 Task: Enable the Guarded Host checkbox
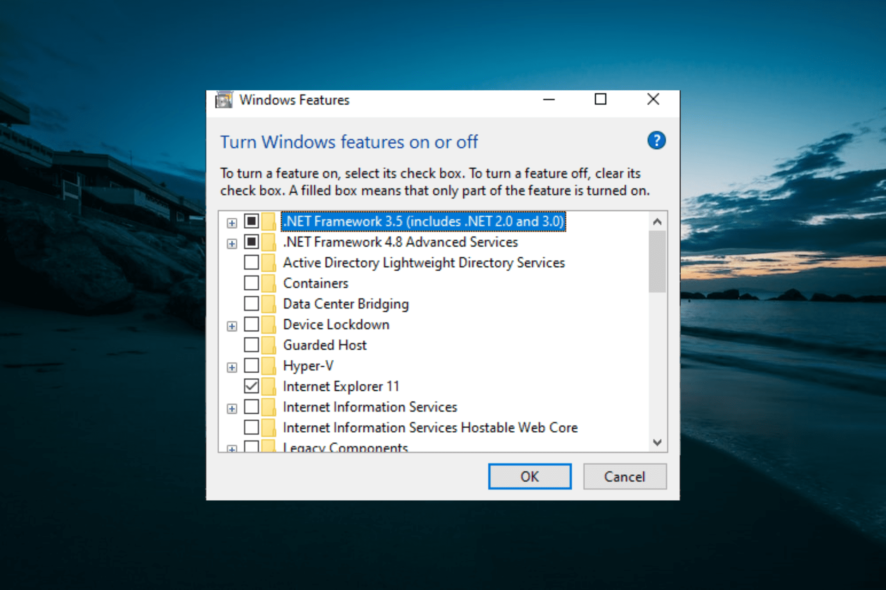click(x=251, y=345)
